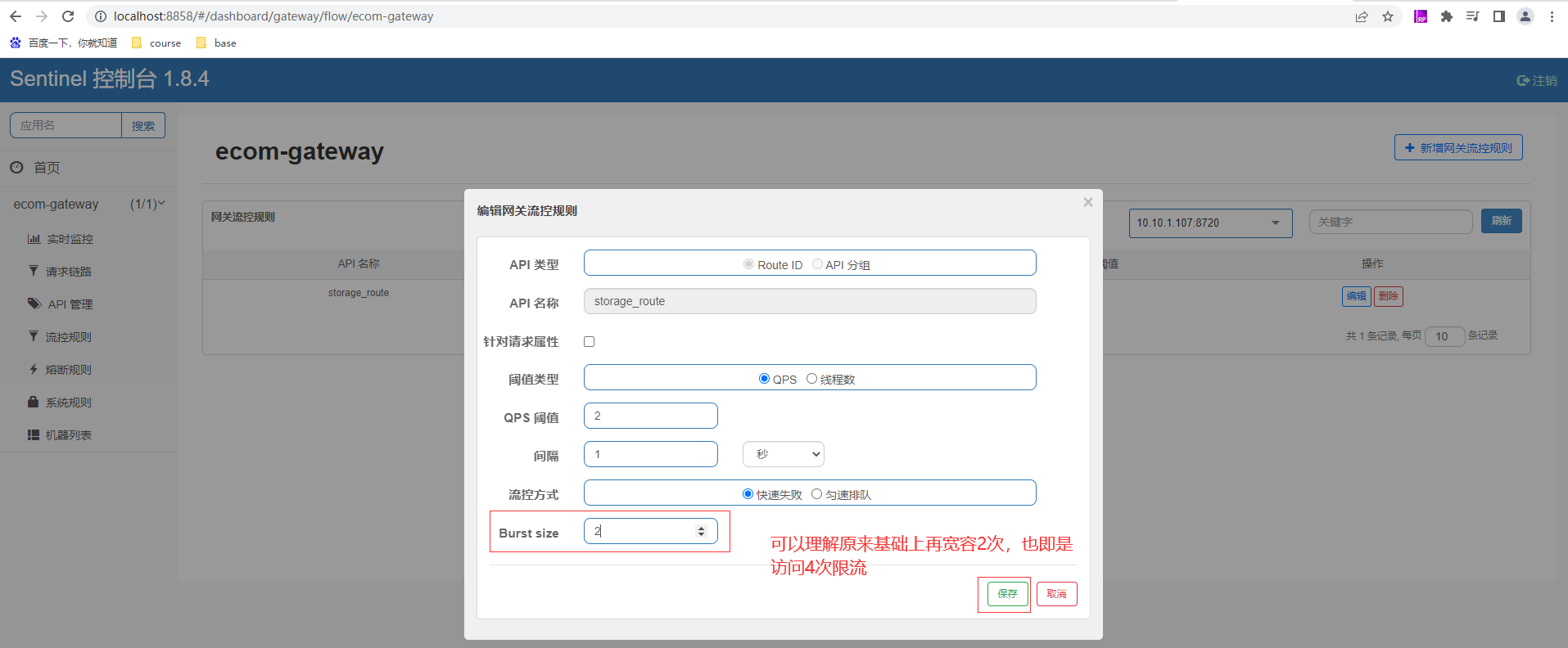The width and height of the screenshot is (1568, 648).
Task: Open the 秒 interval unit dropdown
Action: pyautogui.click(x=784, y=454)
